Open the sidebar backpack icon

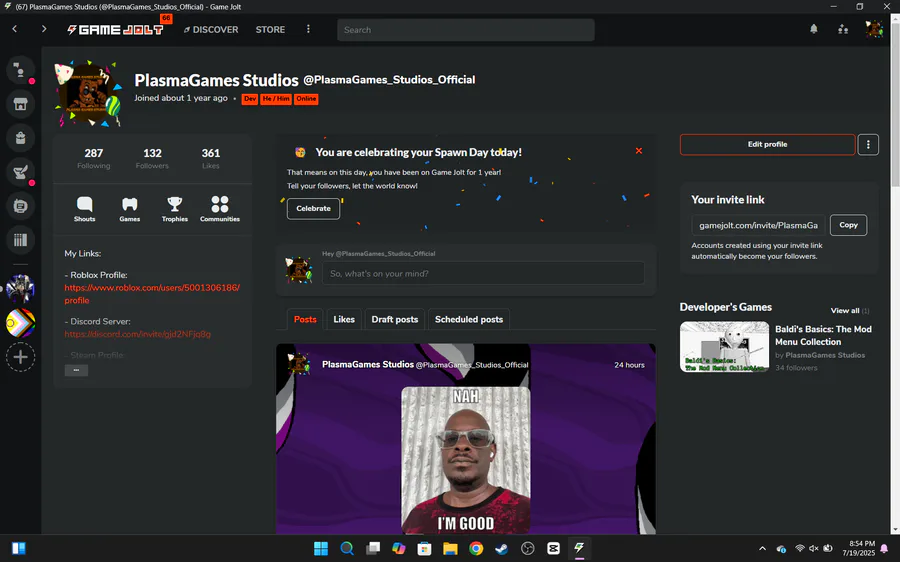pos(21,138)
